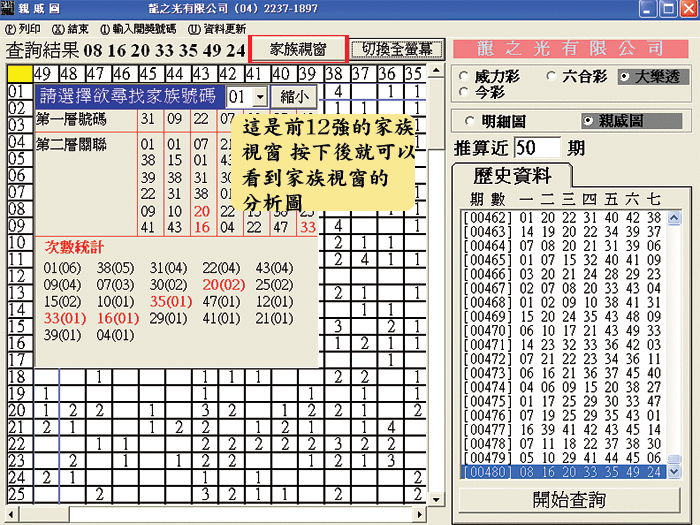Select history row 00465
The image size is (700, 525).
563,260
